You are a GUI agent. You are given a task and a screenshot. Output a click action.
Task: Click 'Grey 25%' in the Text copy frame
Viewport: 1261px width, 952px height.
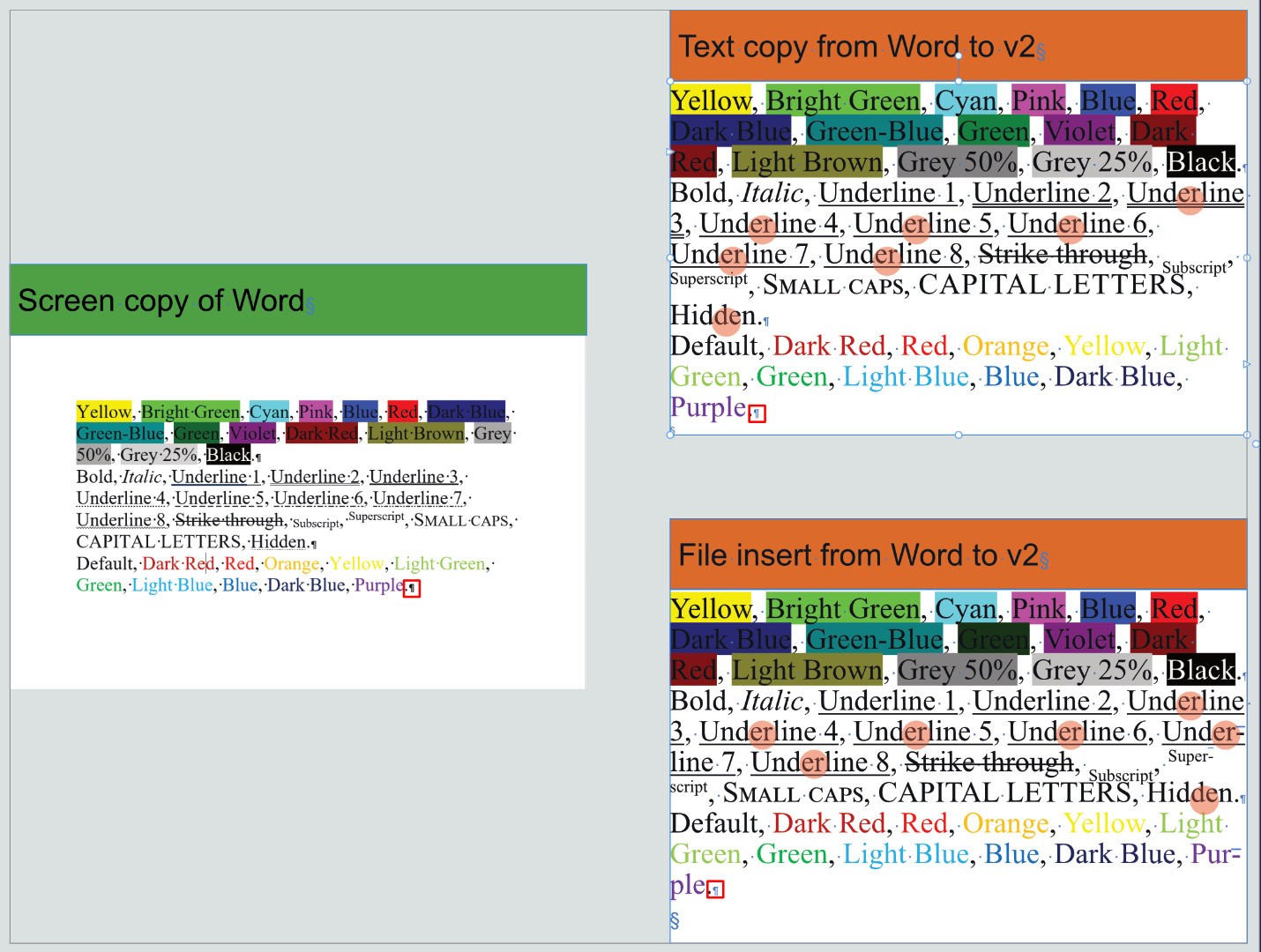(x=1093, y=162)
